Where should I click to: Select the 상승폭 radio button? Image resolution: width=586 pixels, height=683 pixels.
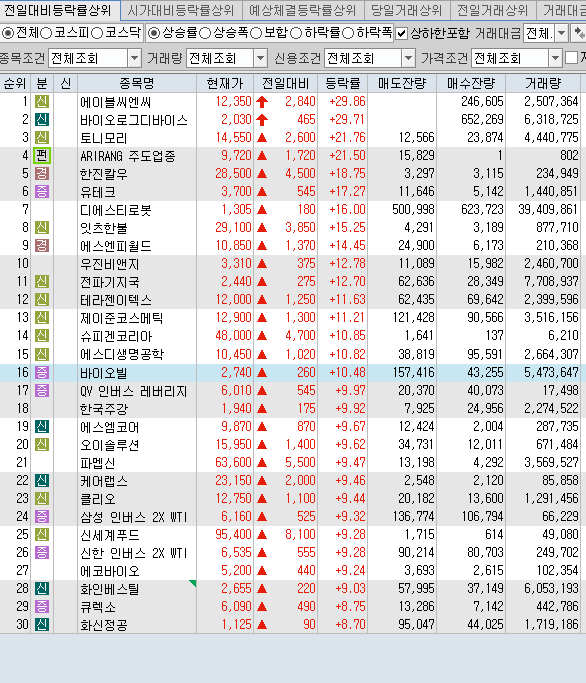205,33
